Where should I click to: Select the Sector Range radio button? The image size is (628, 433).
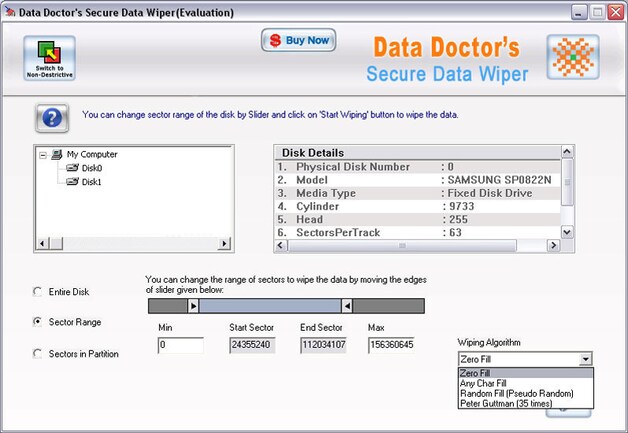pyautogui.click(x=37, y=322)
